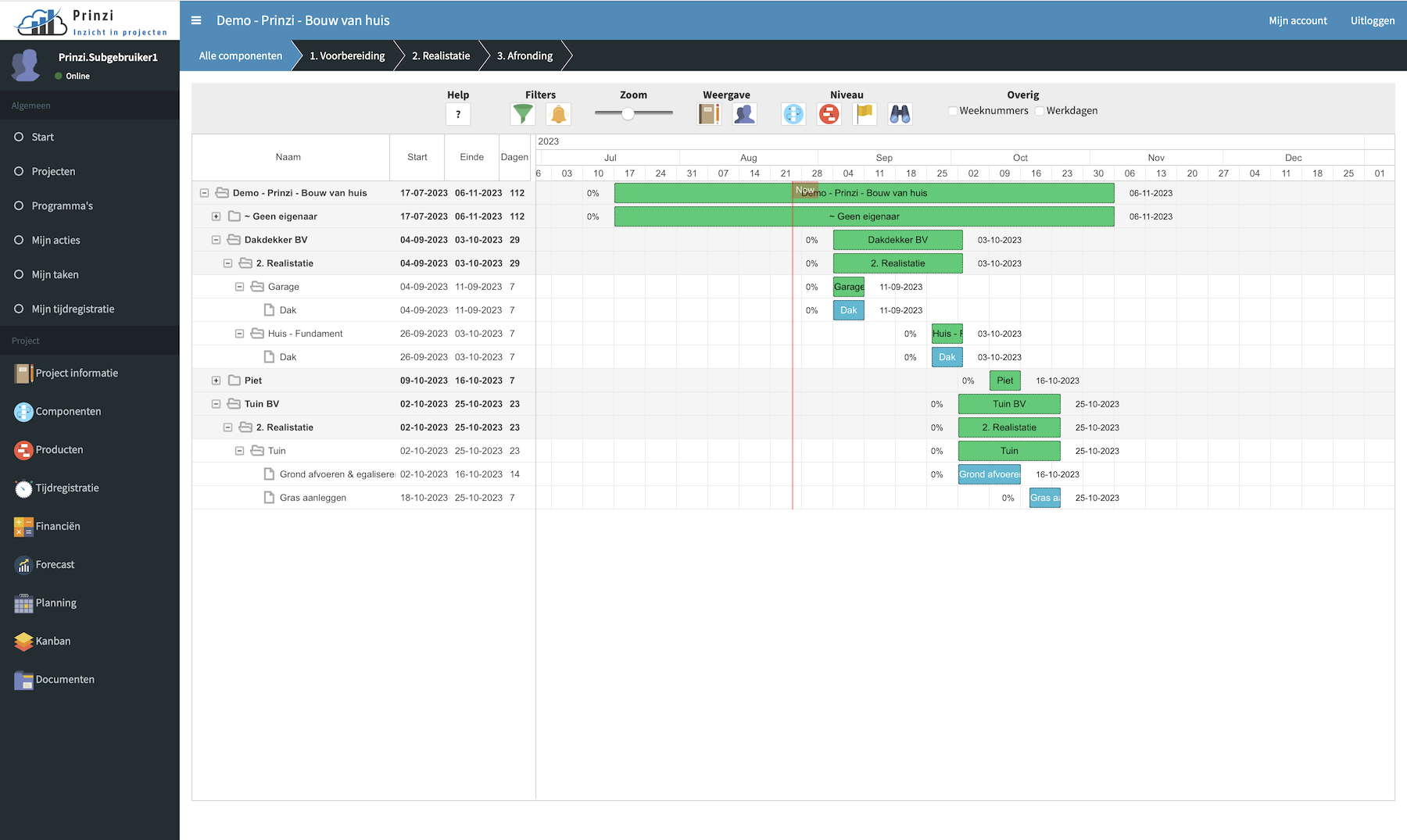
Task: Click file icon of Gras aanleggen row
Action: [269, 498]
